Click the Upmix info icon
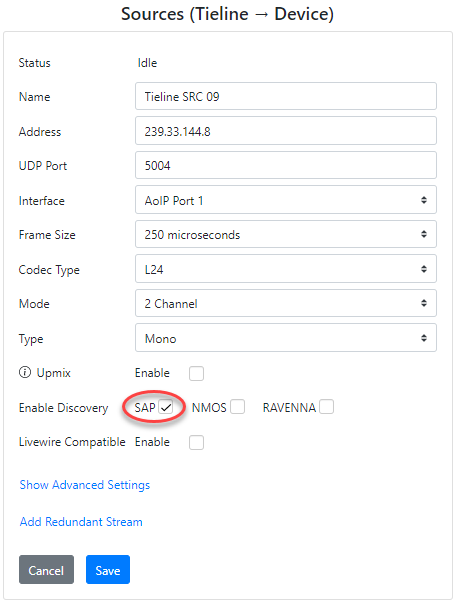456x603 pixels. (x=25, y=372)
